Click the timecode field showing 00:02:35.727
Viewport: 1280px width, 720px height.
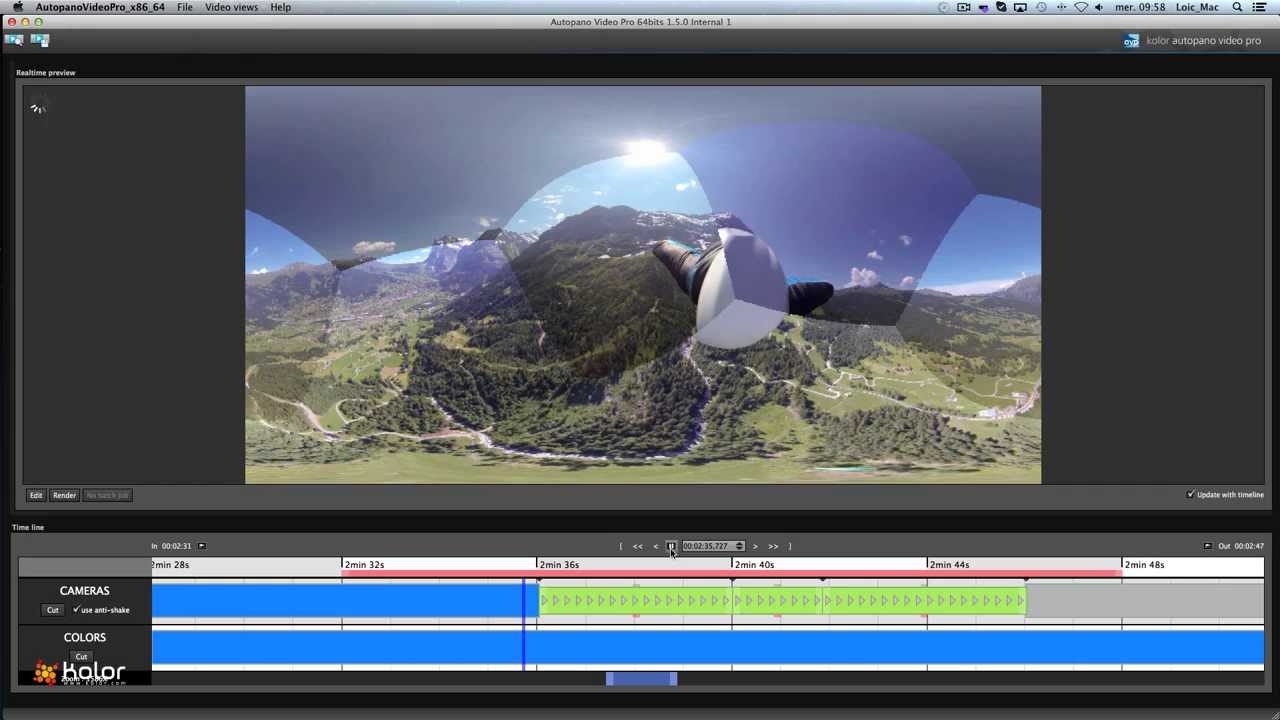[x=707, y=546]
